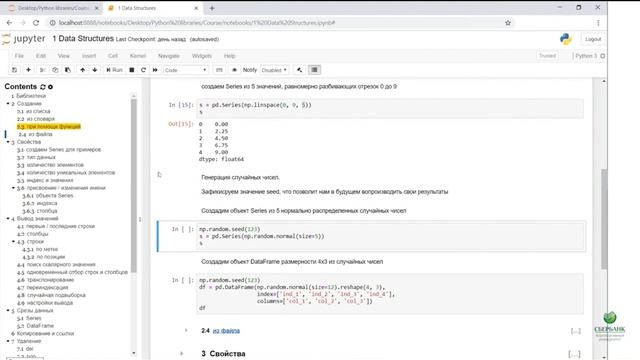Move selected cell down arrow
This screenshot has height=360, width=640.
[x=95, y=70]
